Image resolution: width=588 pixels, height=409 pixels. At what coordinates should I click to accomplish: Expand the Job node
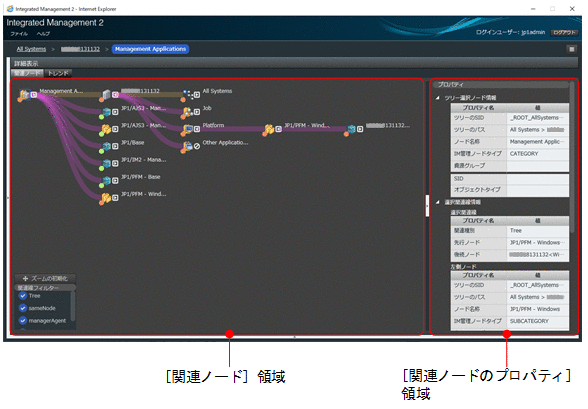[197, 112]
